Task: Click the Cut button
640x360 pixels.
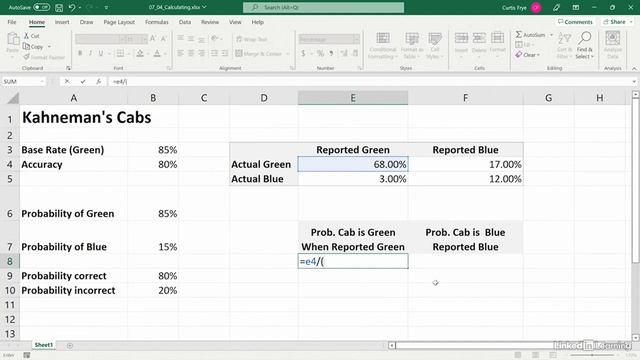Action: [x=32, y=36]
